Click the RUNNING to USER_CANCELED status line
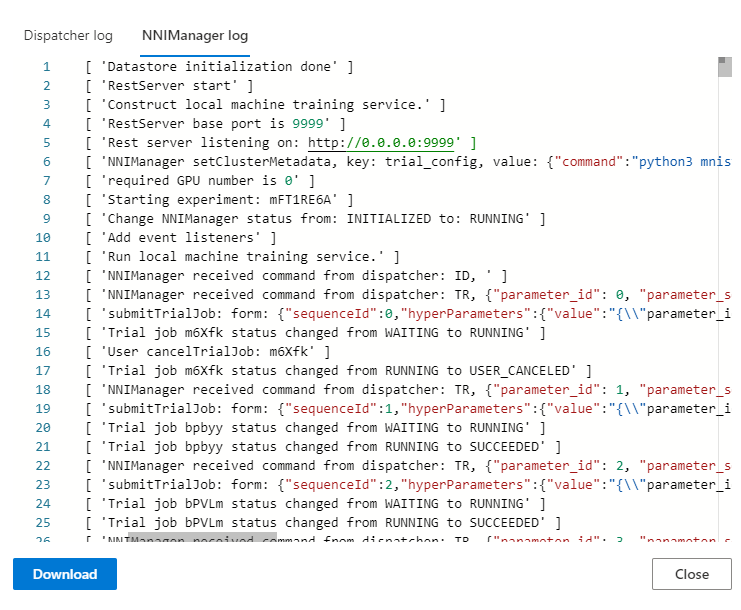This screenshot has width=741, height=610. (340, 371)
